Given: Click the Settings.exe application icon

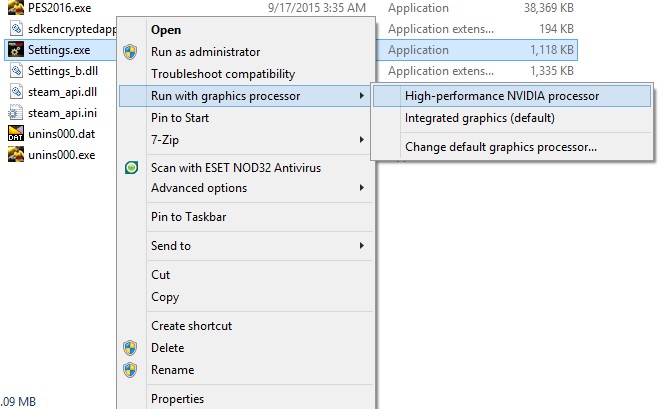Looking at the screenshot, I should [x=16, y=50].
